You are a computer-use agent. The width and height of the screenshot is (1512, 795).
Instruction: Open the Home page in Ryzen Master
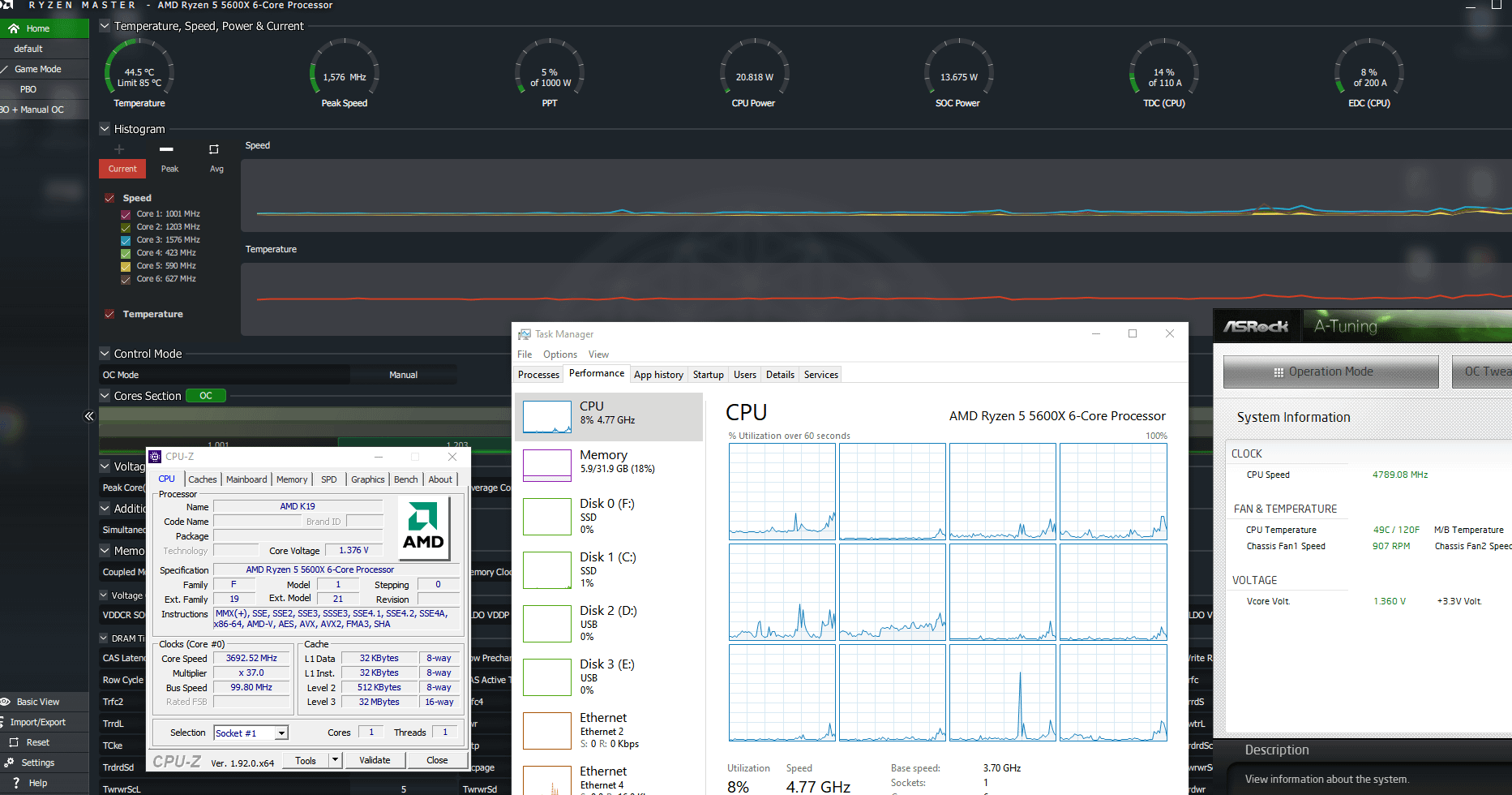pyautogui.click(x=44, y=28)
